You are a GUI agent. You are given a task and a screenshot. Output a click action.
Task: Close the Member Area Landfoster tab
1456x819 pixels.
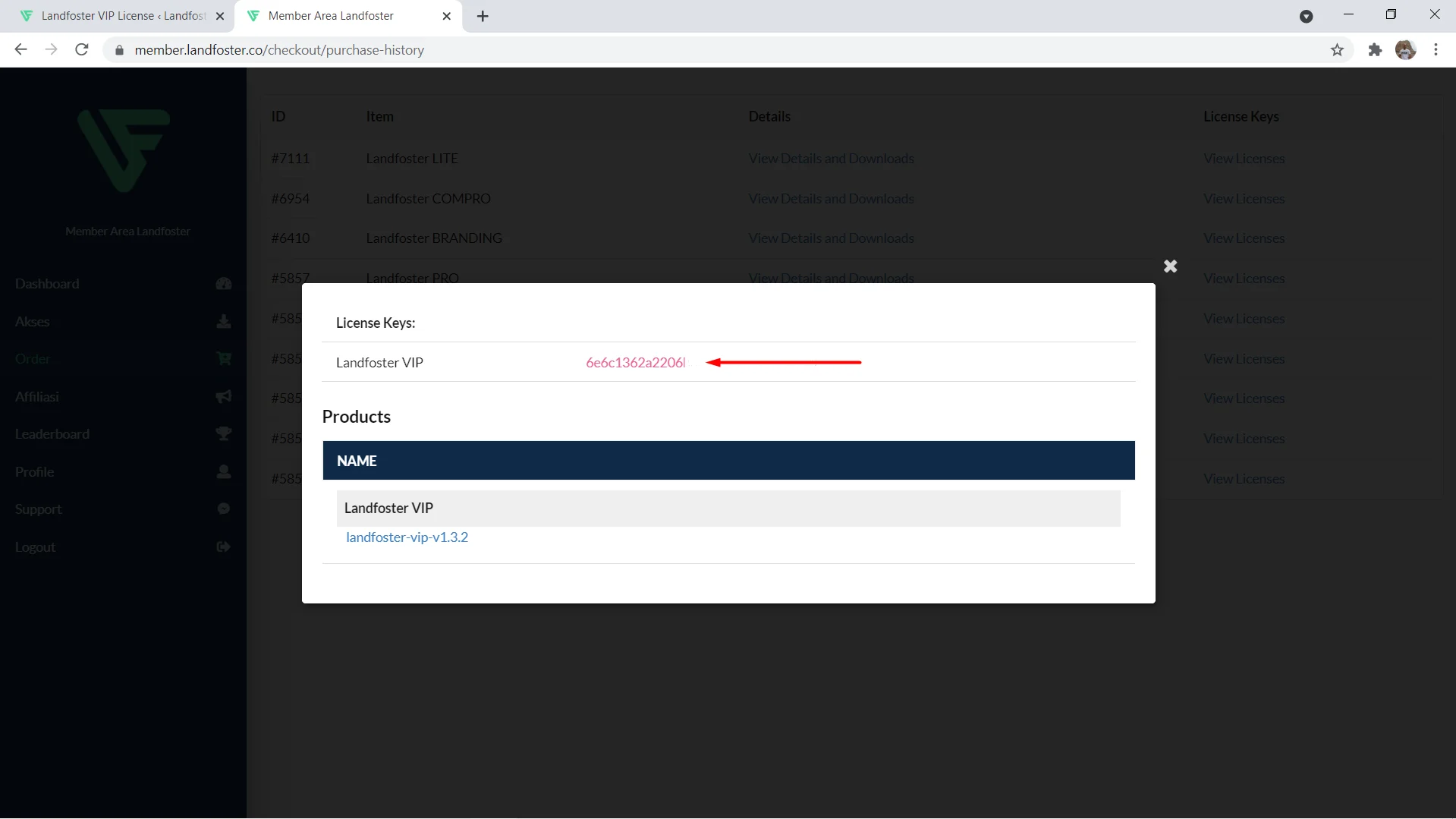pyautogui.click(x=447, y=16)
